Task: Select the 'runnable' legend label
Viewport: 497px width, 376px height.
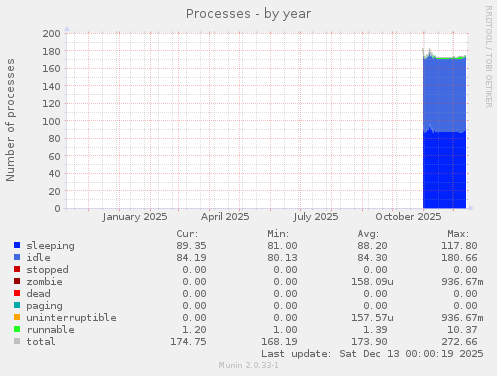Action: (50, 330)
